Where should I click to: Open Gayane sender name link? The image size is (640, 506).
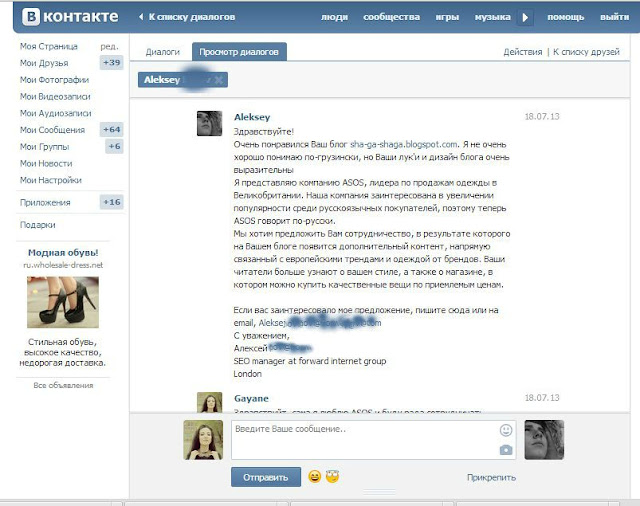coord(251,399)
